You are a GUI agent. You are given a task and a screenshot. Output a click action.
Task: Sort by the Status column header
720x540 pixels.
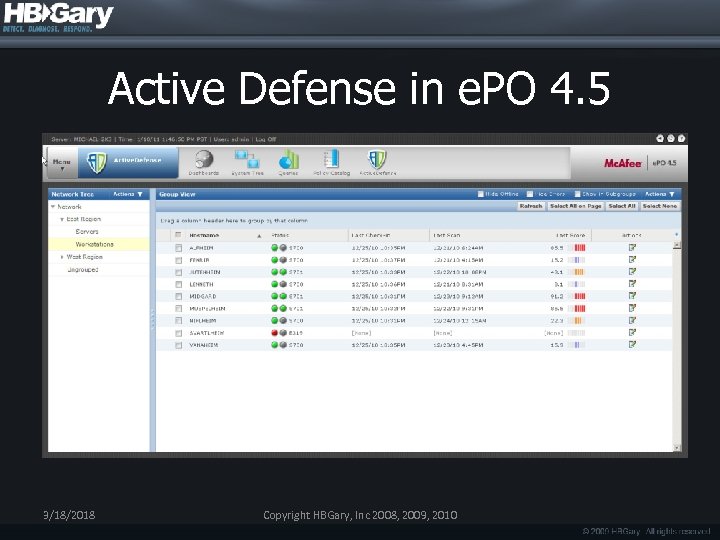[280, 236]
